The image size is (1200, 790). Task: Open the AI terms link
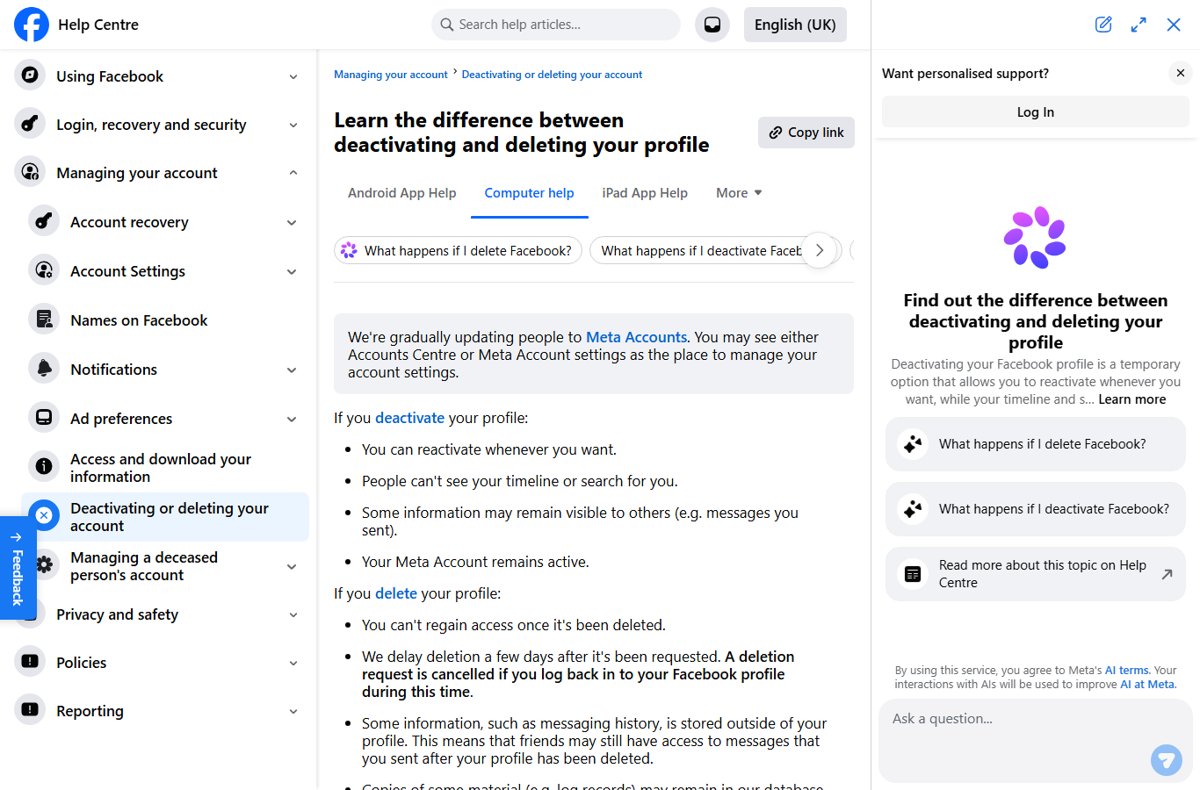tap(1126, 670)
